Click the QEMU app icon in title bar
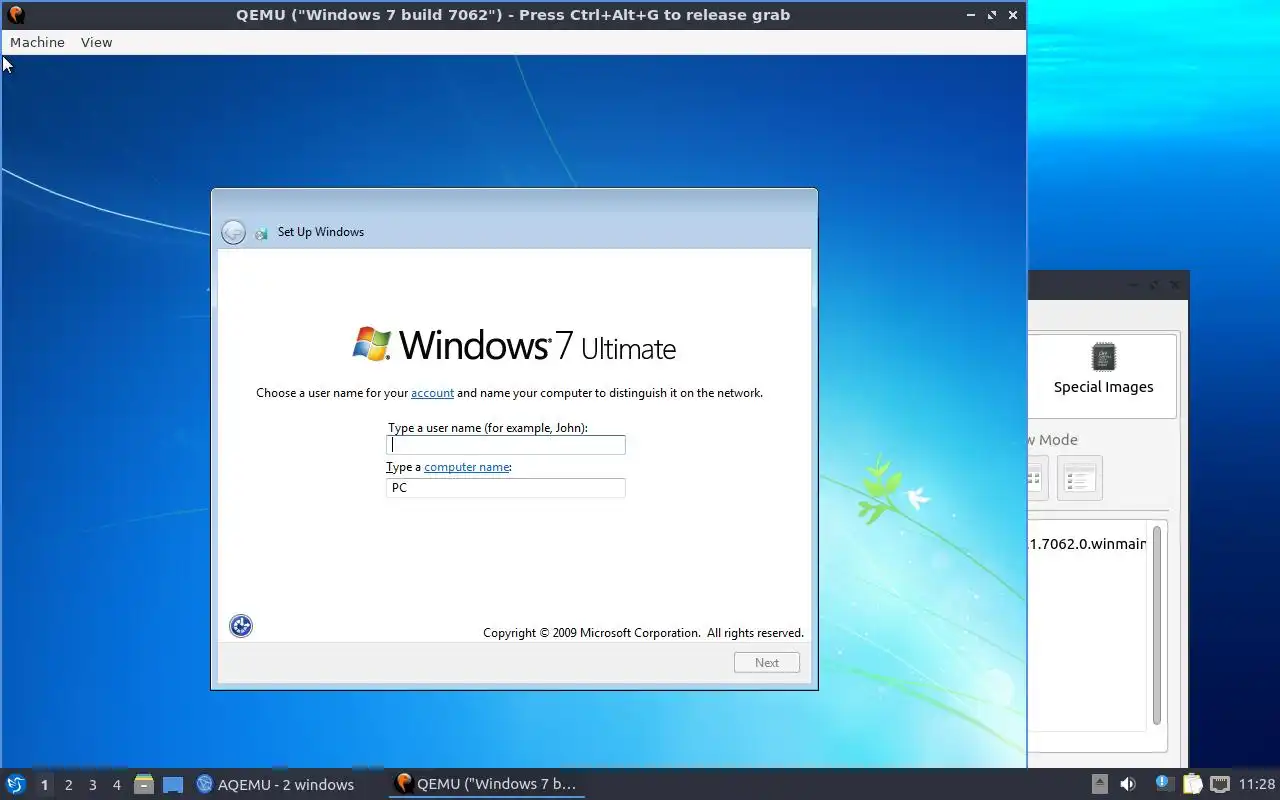The height and width of the screenshot is (800, 1280). (x=15, y=15)
